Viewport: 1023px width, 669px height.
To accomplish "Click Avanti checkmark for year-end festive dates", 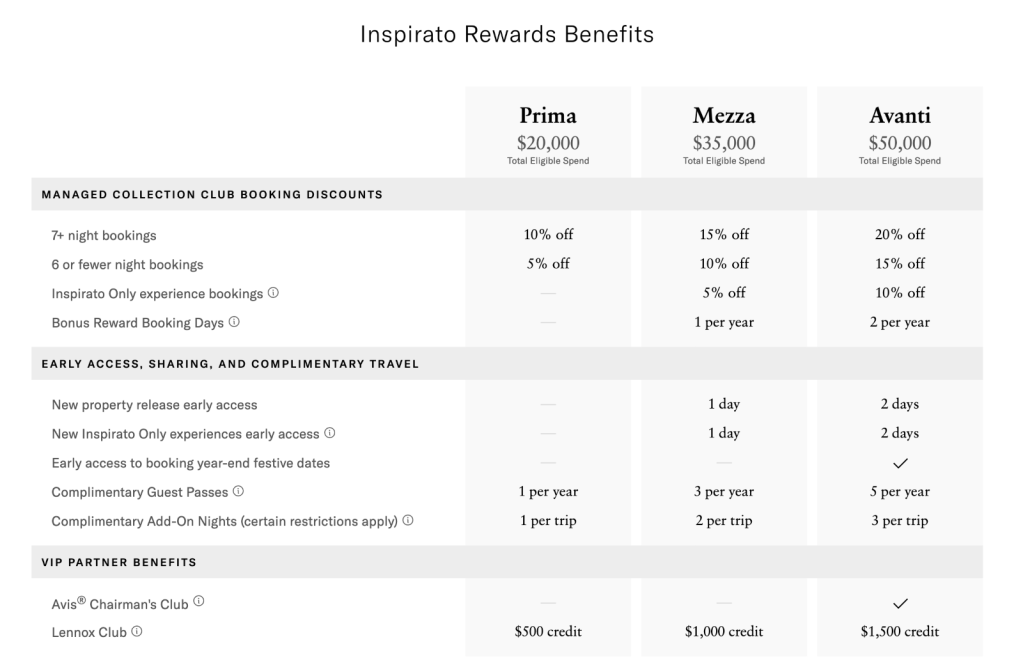I will point(900,463).
